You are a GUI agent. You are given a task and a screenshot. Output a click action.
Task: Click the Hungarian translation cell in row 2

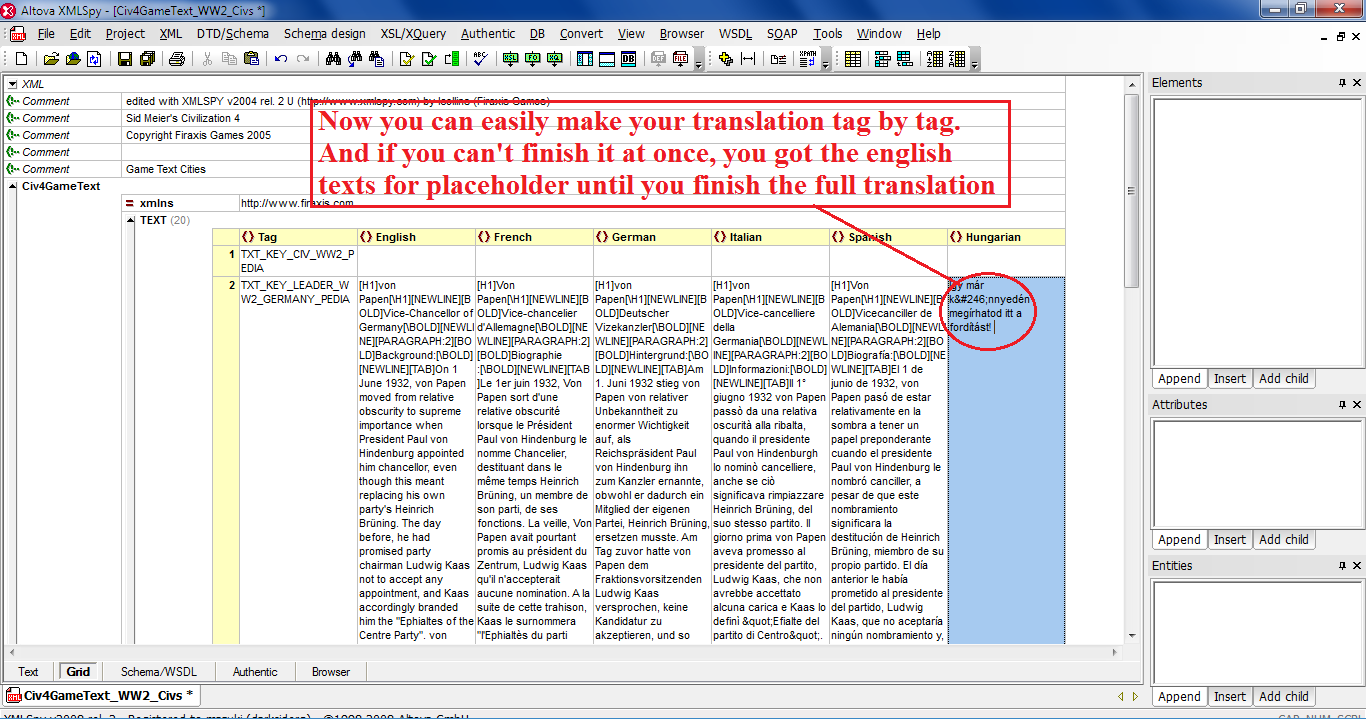click(1007, 460)
